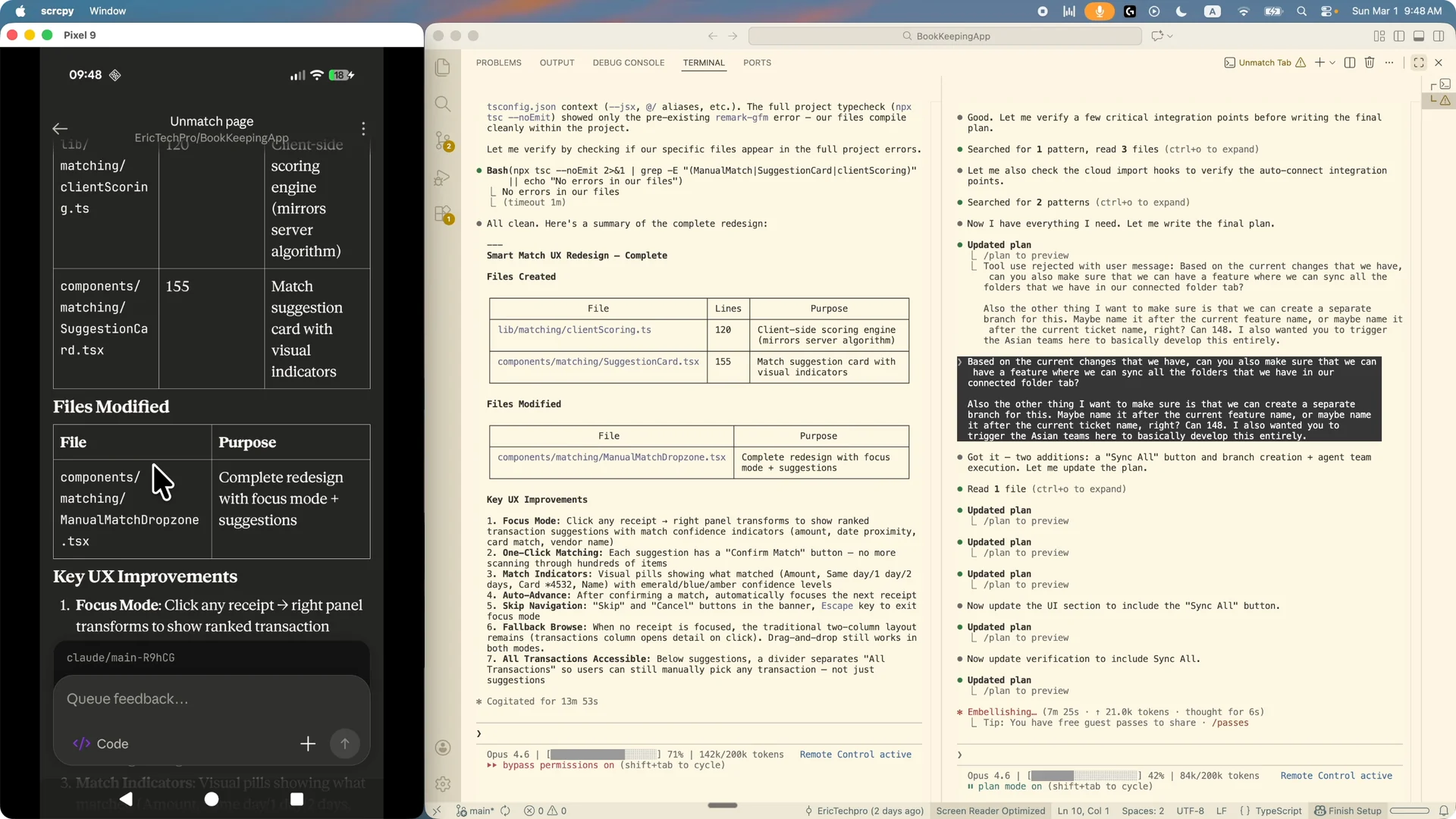Open notifications bell in status bar
Screen dimensions: 1456x819
point(1444,811)
